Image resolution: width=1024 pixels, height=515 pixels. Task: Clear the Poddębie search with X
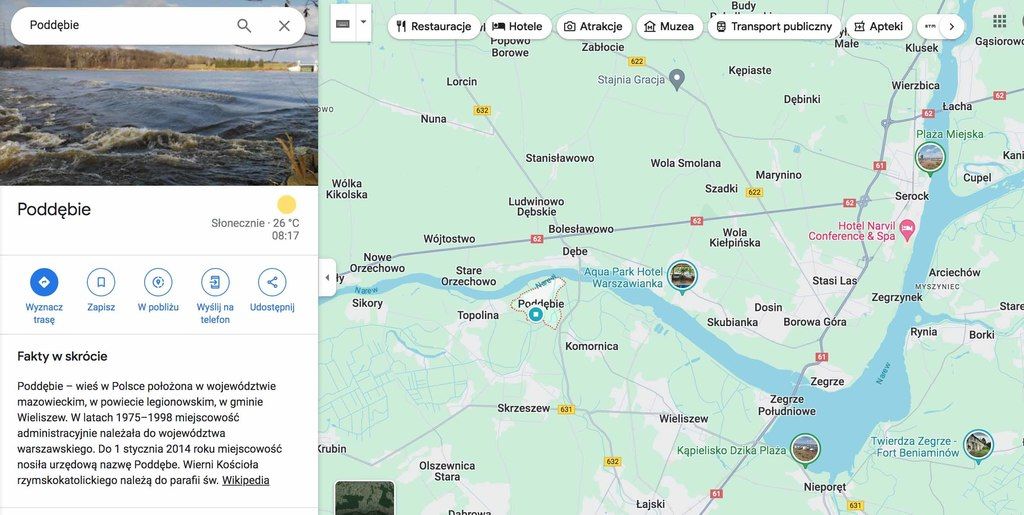[284, 25]
